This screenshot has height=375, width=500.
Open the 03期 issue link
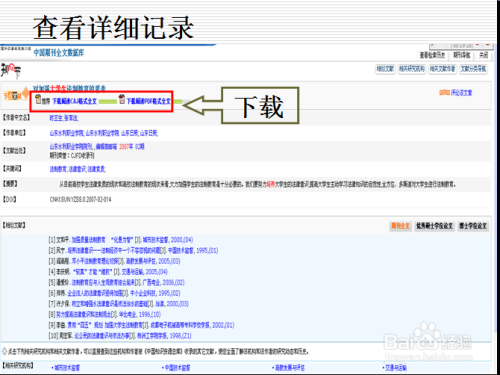pyautogui.click(x=139, y=147)
